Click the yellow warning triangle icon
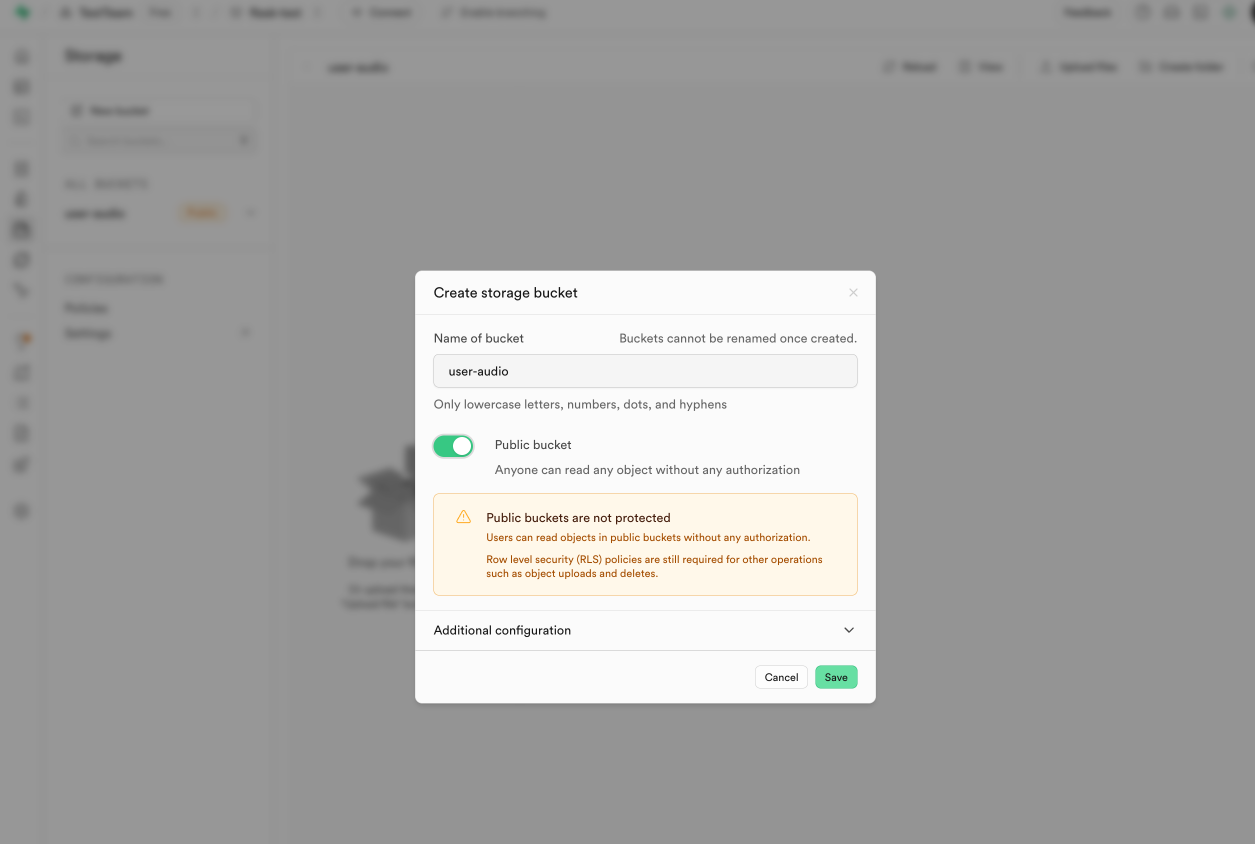The image size is (1255, 844). [463, 517]
